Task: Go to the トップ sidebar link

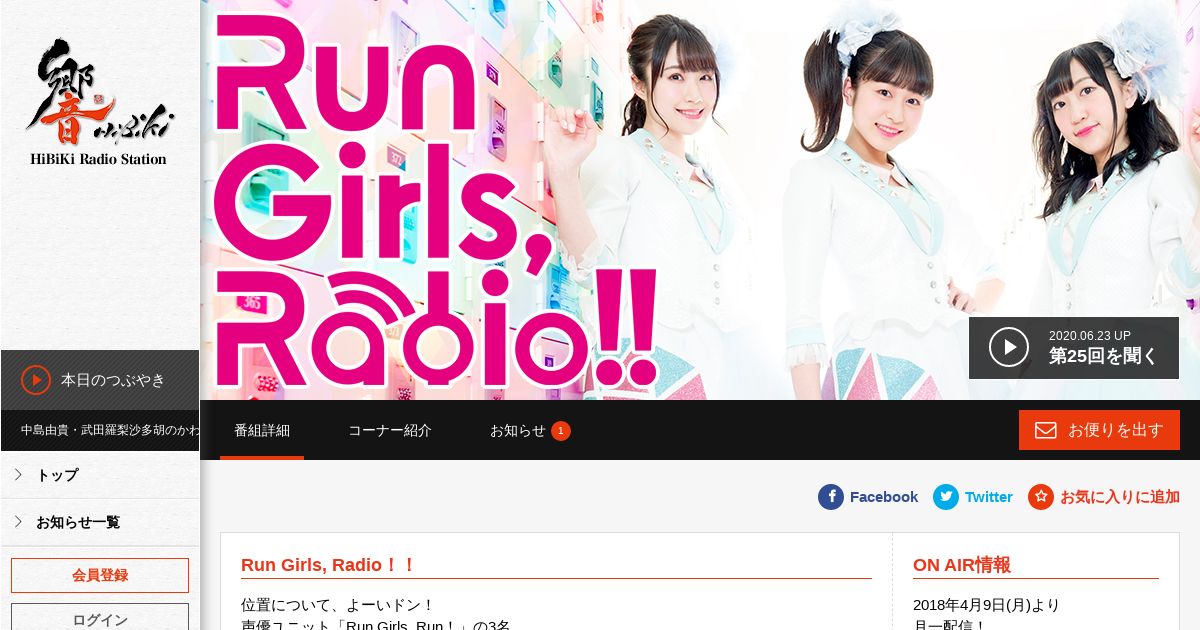Action: point(57,475)
